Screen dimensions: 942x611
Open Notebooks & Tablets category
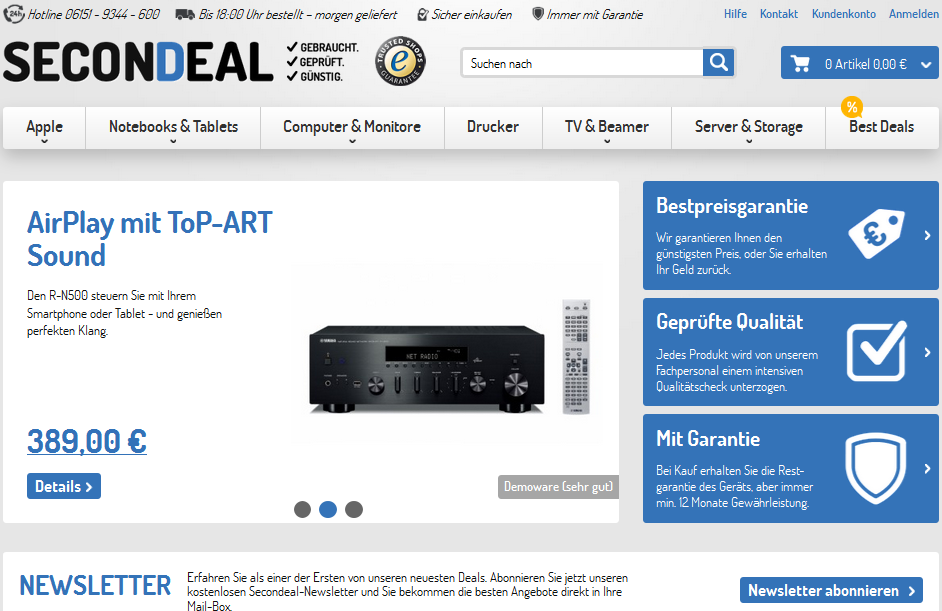[173, 127]
